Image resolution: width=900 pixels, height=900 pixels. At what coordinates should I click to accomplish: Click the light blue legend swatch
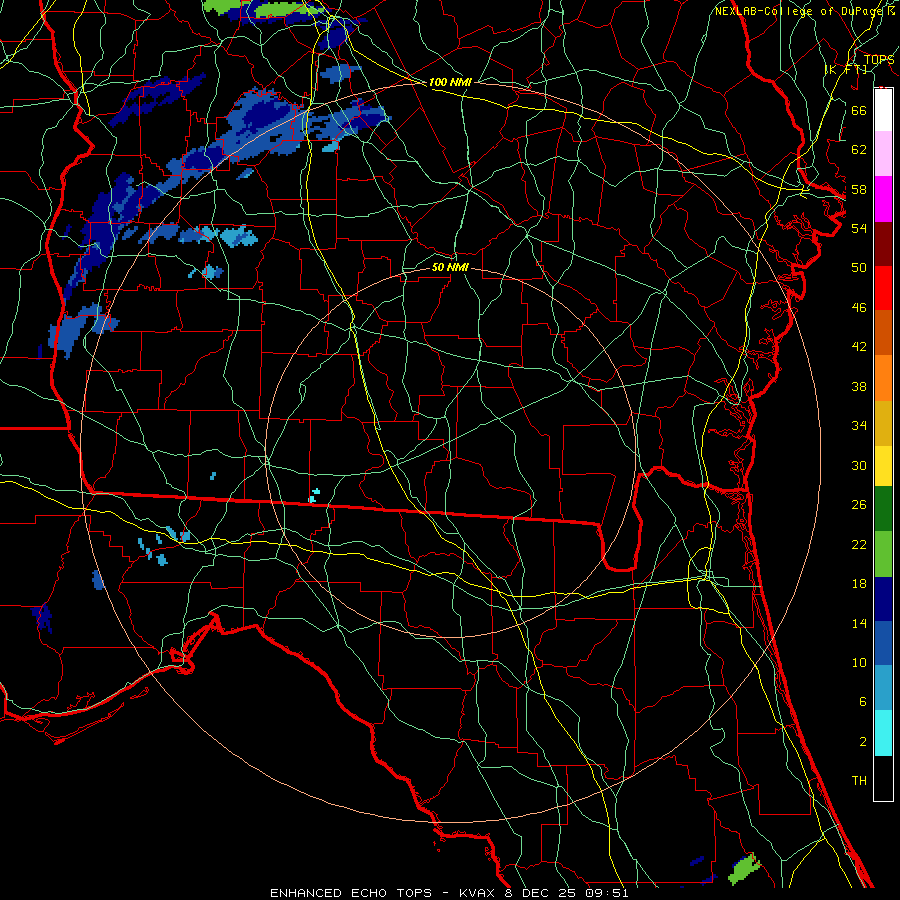pyautogui.click(x=883, y=688)
